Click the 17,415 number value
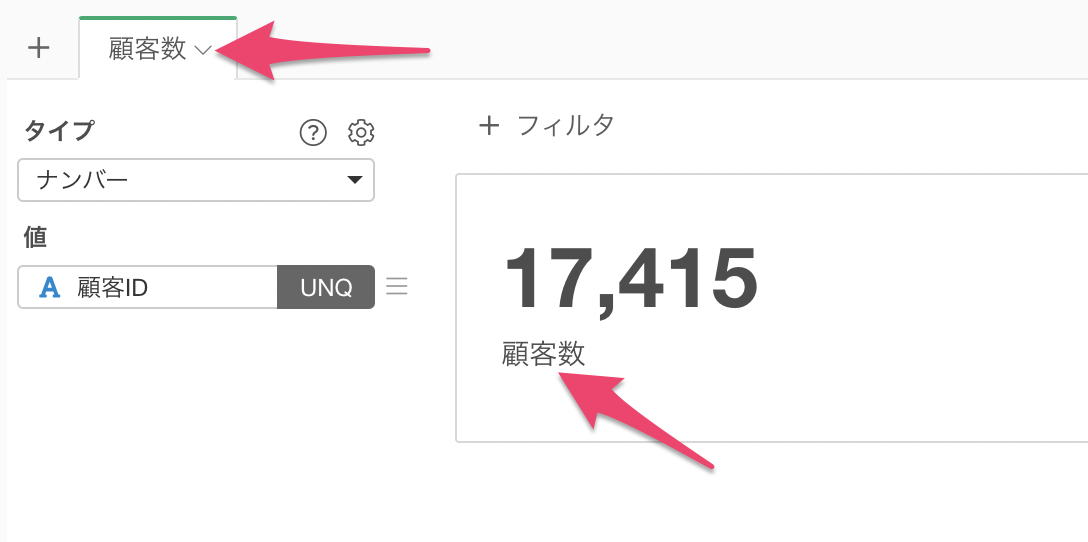Image resolution: width=1088 pixels, height=542 pixels. coord(631,279)
